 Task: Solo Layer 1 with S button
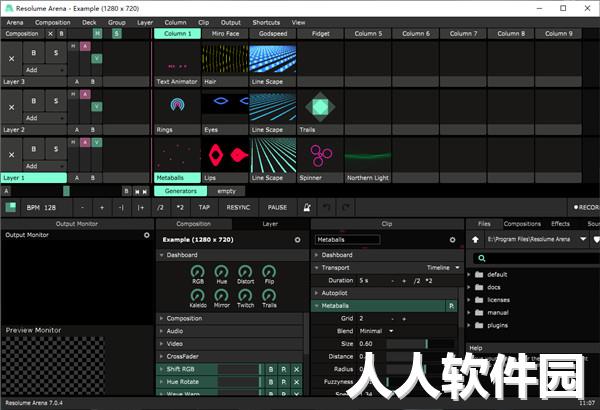(x=56, y=149)
